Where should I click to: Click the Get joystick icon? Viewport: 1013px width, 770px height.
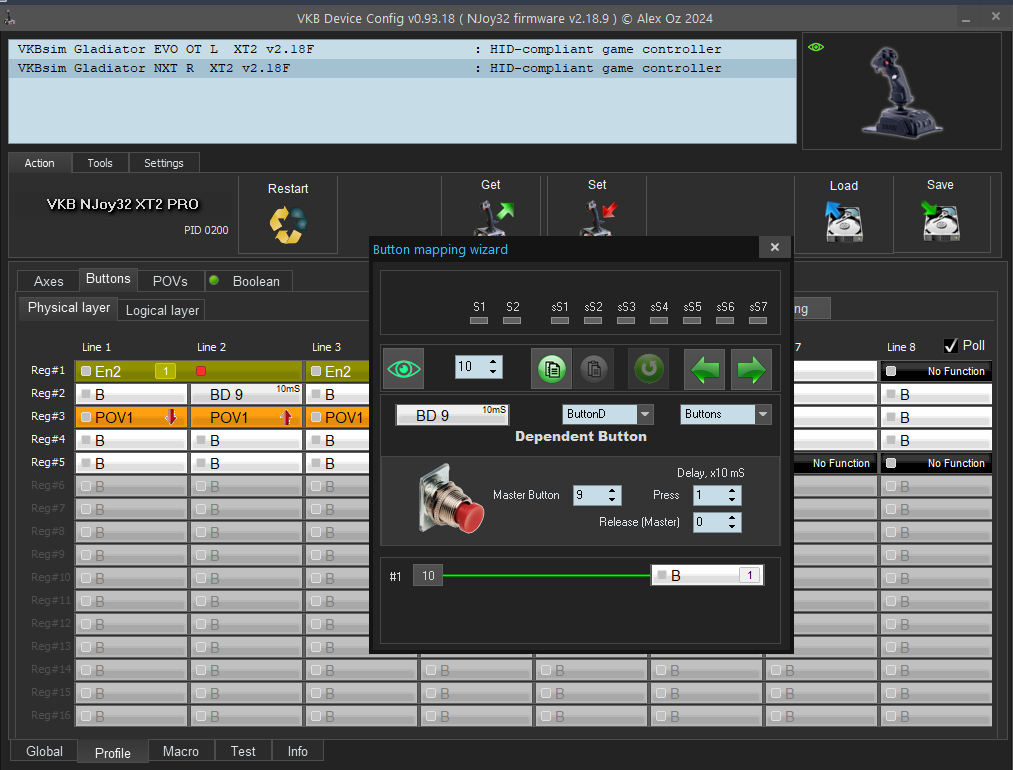[495, 218]
